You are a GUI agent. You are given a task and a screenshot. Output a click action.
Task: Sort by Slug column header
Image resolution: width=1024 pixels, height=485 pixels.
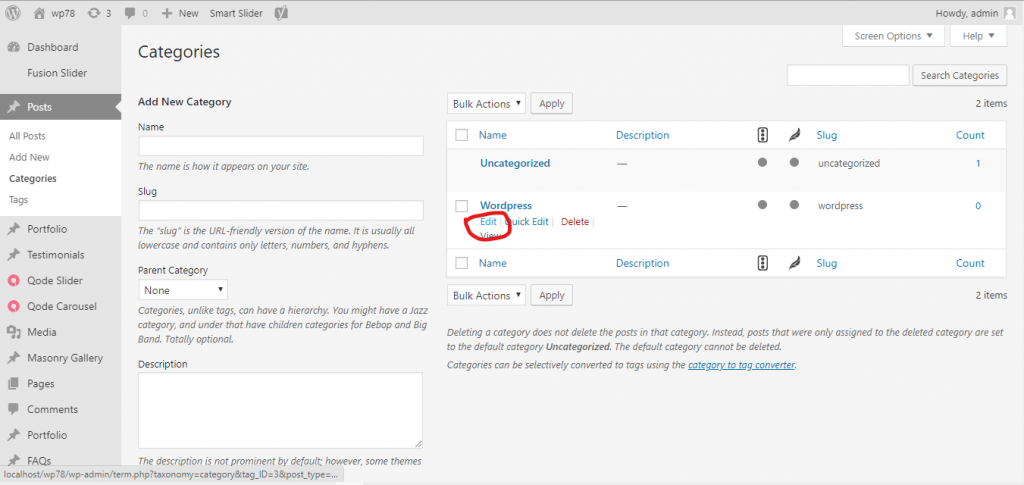click(x=827, y=135)
